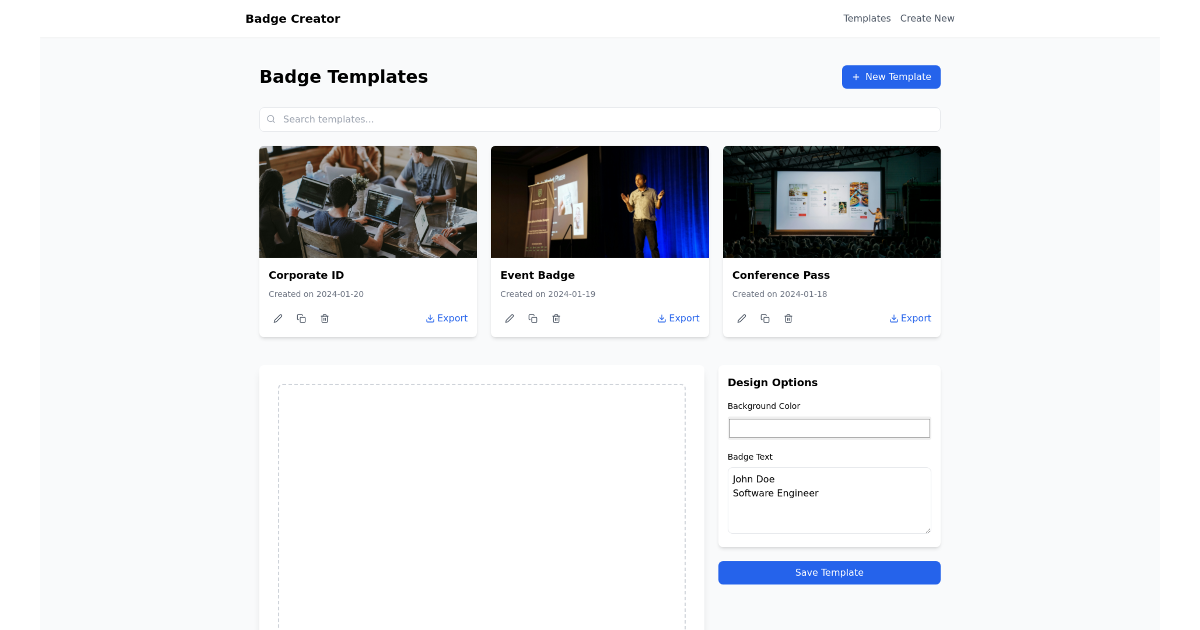
Task: Edit the Event Badge template
Action: point(510,318)
